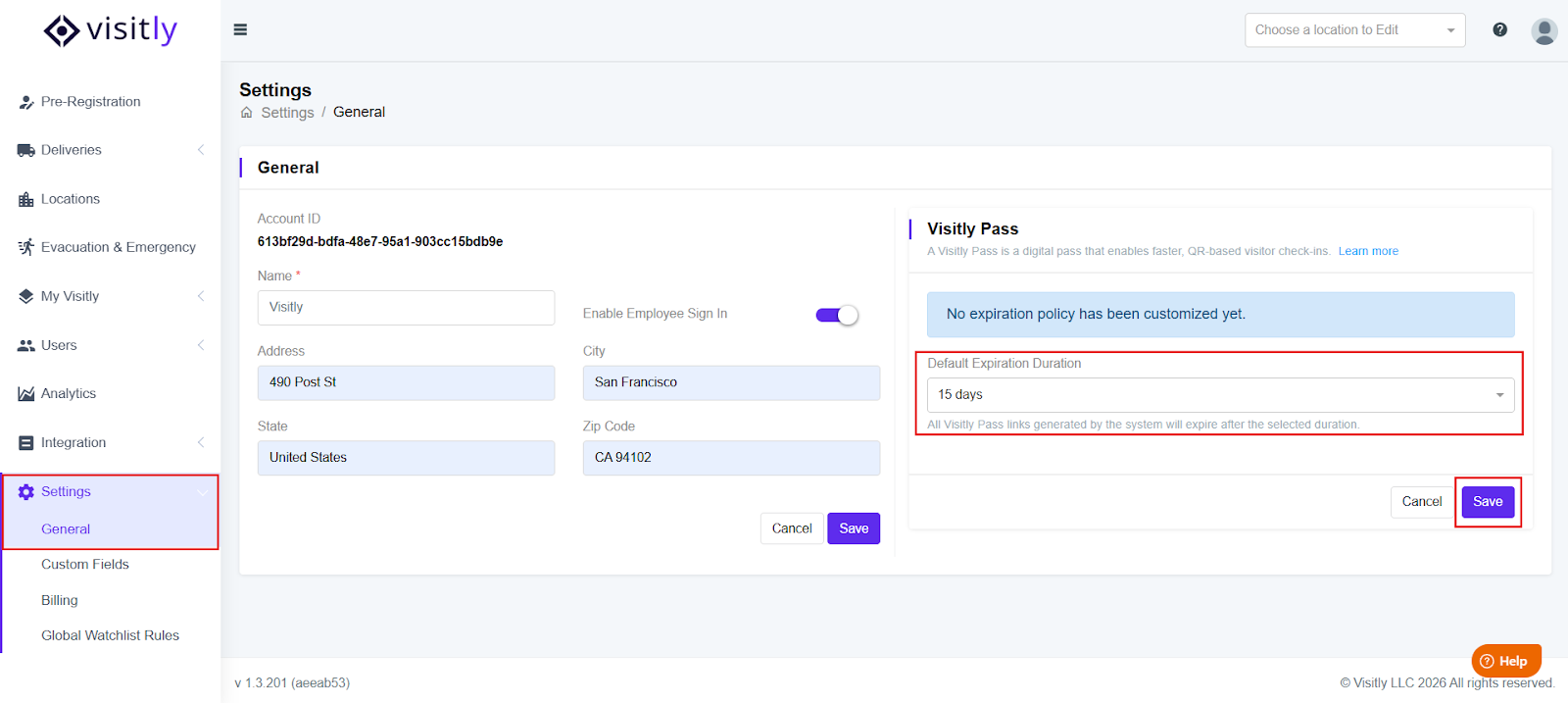Click the Locations building icon
The height and width of the screenshot is (703, 1568).
26,199
